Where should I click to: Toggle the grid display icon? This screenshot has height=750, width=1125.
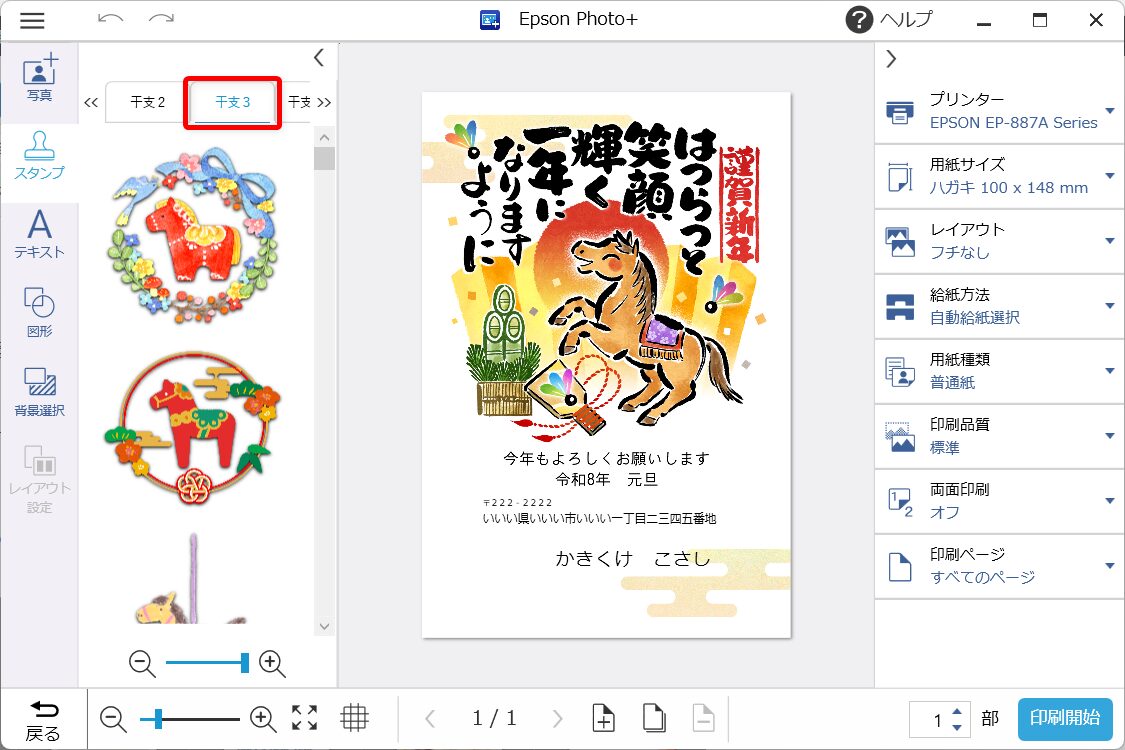pos(354,717)
